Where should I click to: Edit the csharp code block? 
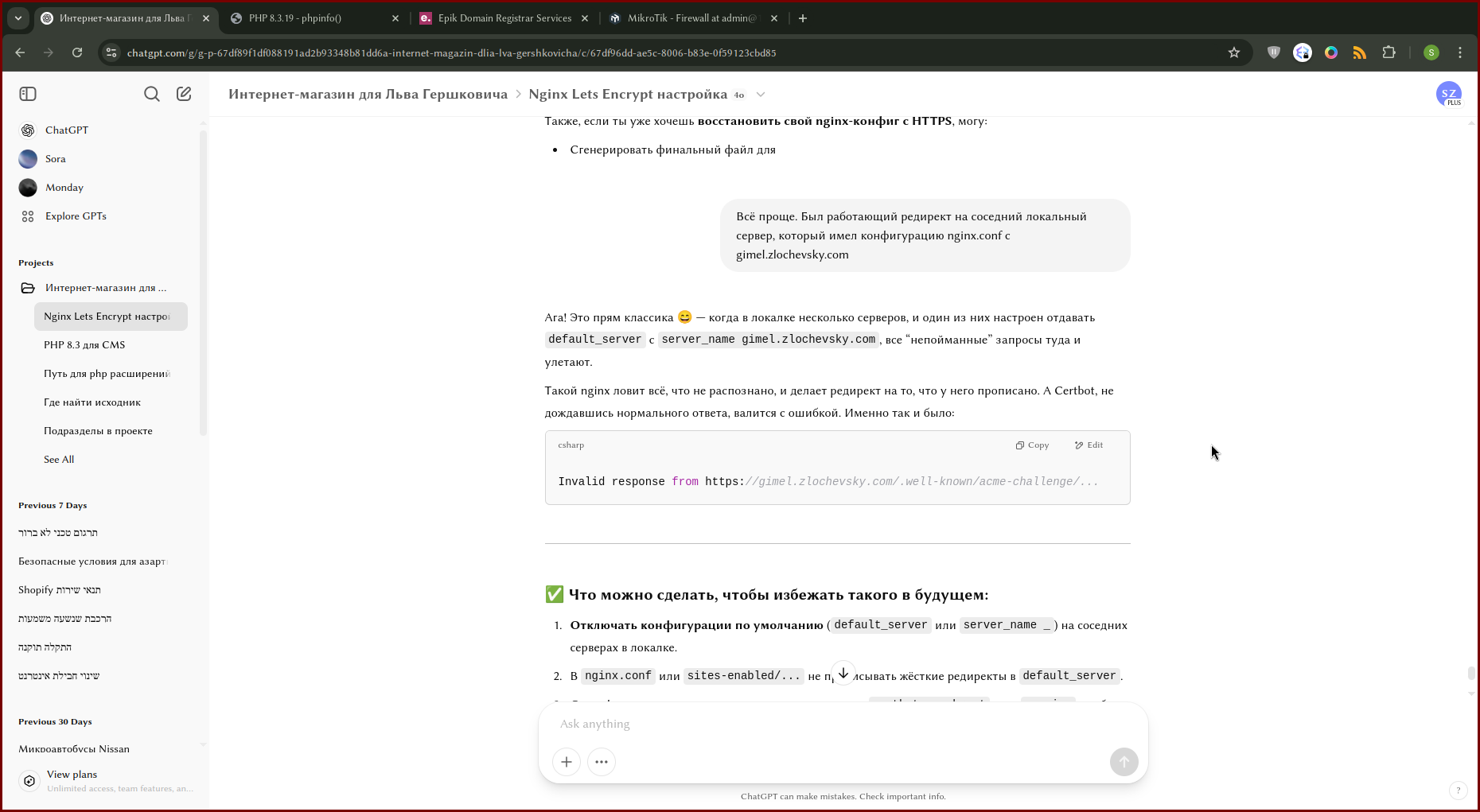coord(1089,445)
